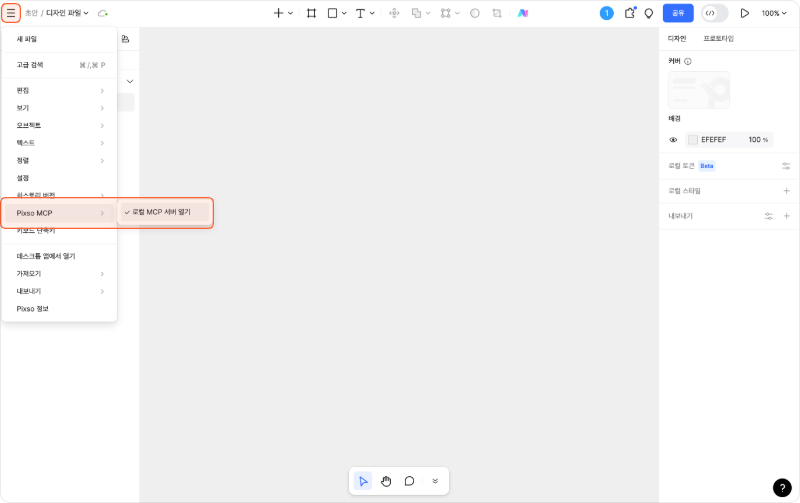
Task: Click the cloud sync status icon
Action: [x=102, y=13]
